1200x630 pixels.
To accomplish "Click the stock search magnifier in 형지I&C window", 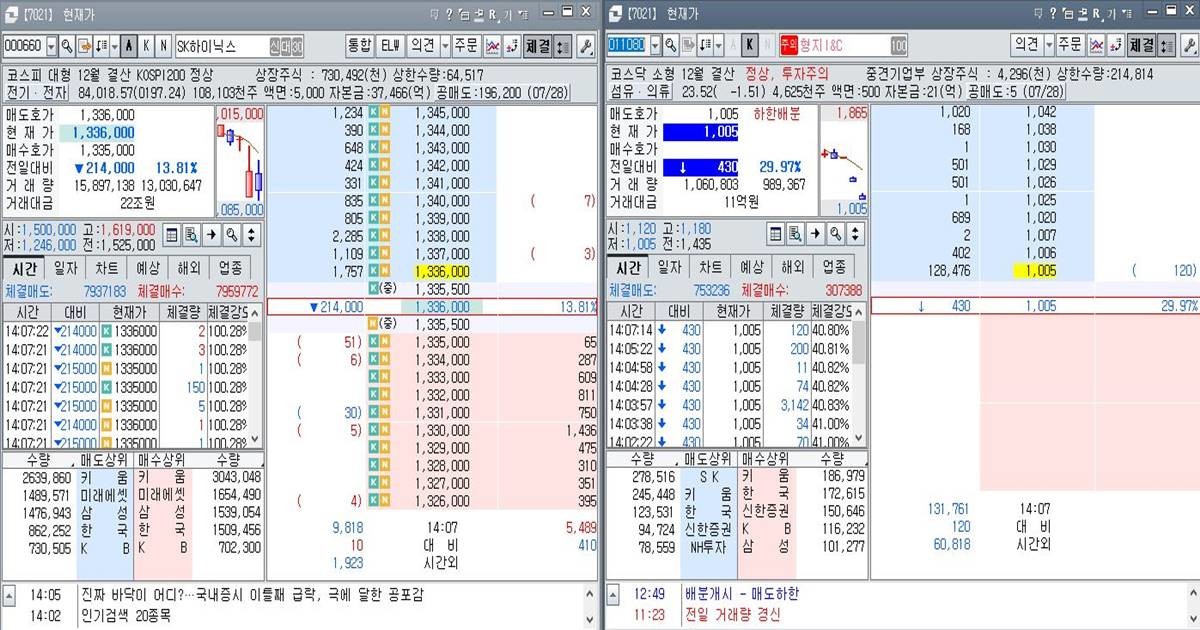I will click(x=670, y=46).
